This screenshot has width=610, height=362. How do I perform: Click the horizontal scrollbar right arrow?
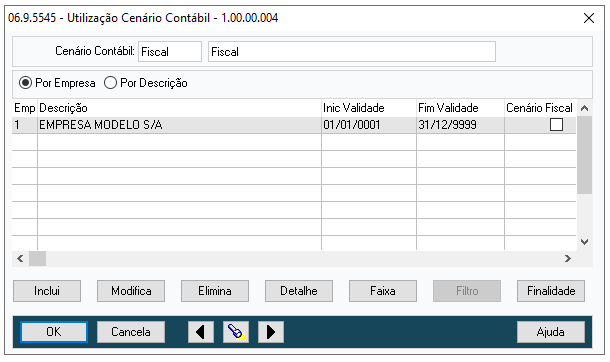pyautogui.click(x=568, y=258)
